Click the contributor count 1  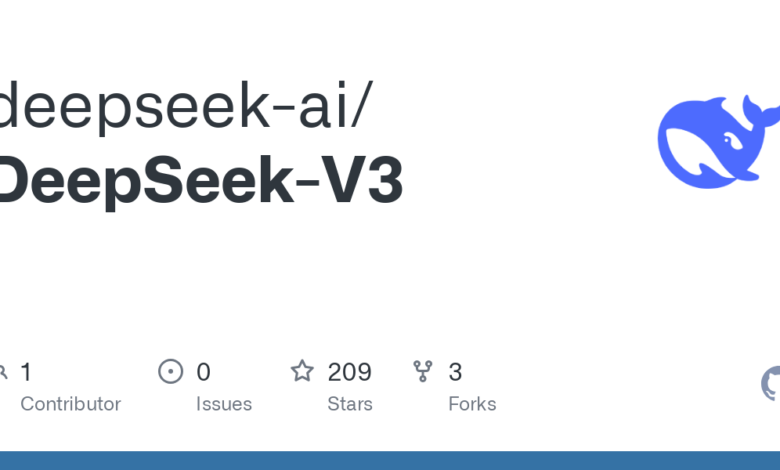coord(26,372)
